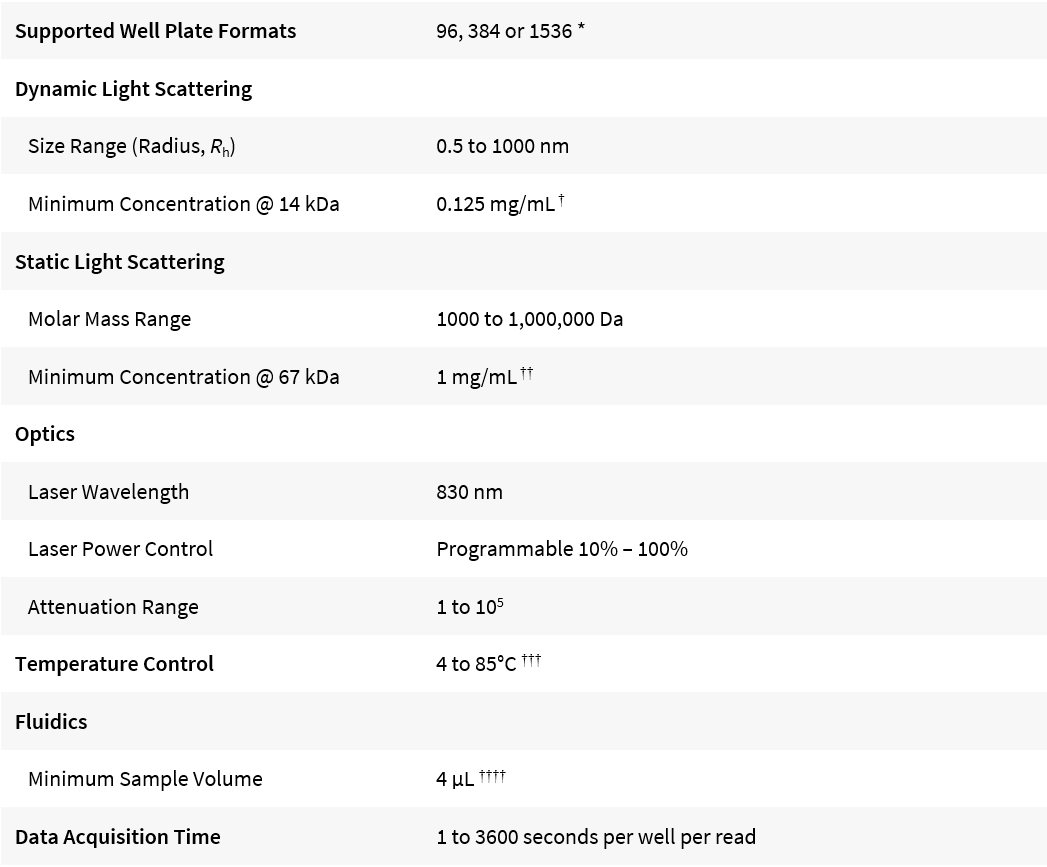The image size is (1047, 867).
Task: Select the Dynamic Light Scattering section header
Action: [x=133, y=89]
